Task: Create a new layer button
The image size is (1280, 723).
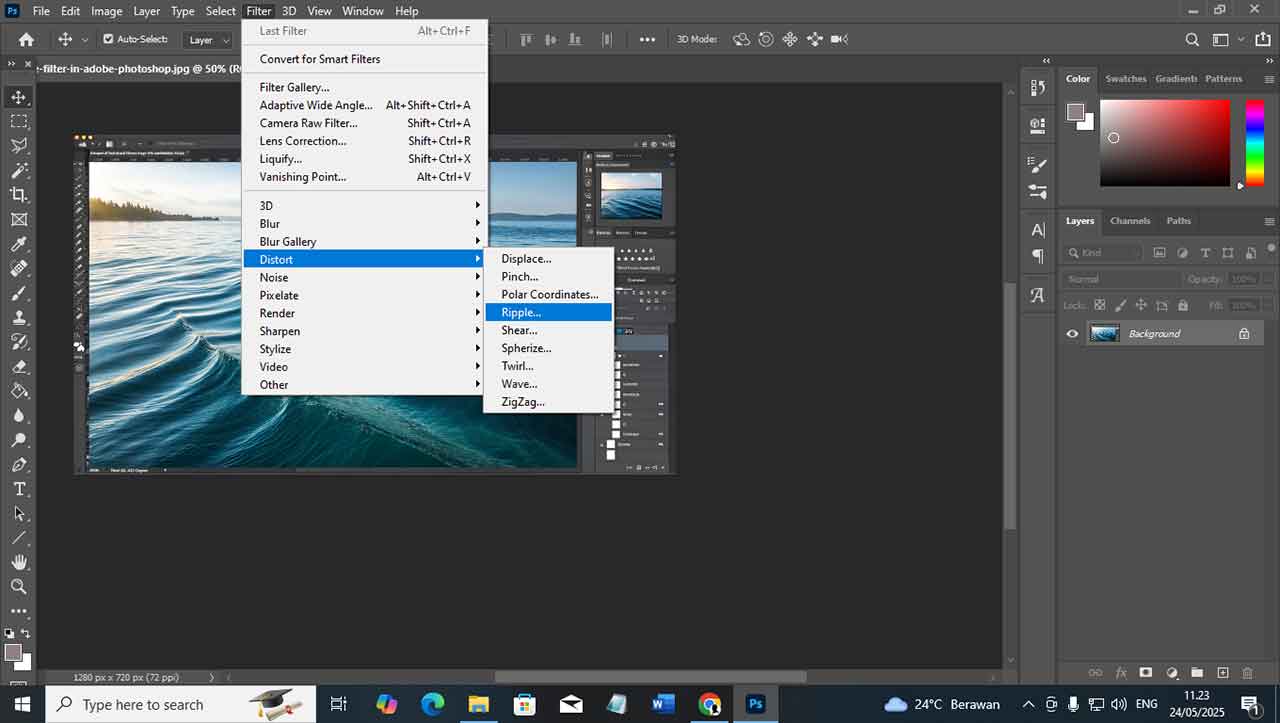Action: pyautogui.click(x=1222, y=673)
